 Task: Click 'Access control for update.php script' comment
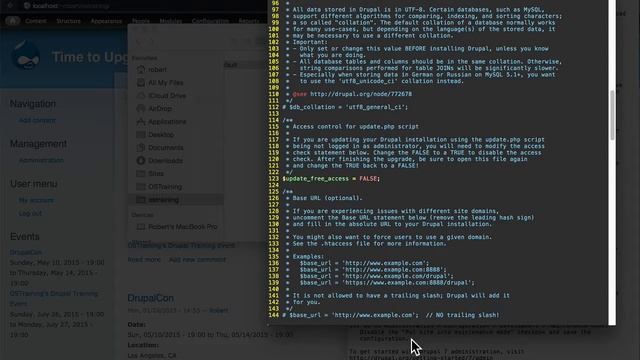pyautogui.click(x=356, y=127)
